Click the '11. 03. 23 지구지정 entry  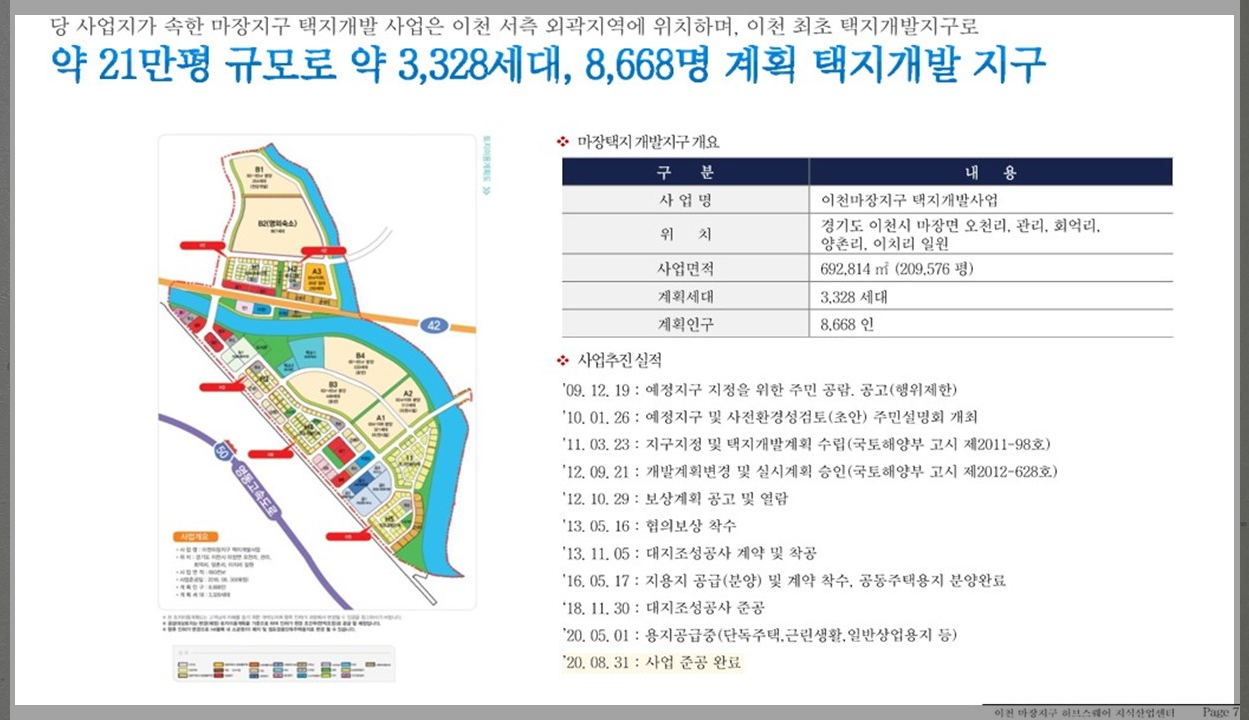[x=806, y=444]
